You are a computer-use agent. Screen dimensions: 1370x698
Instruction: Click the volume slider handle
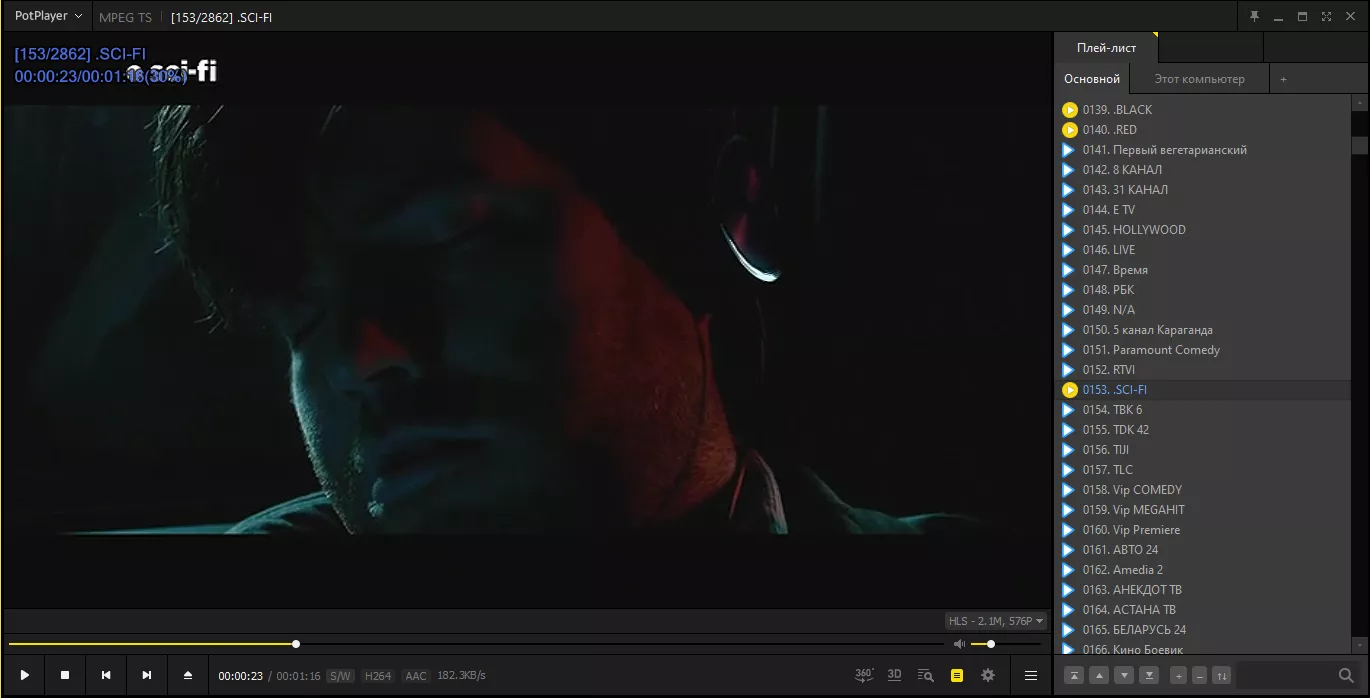click(x=991, y=644)
